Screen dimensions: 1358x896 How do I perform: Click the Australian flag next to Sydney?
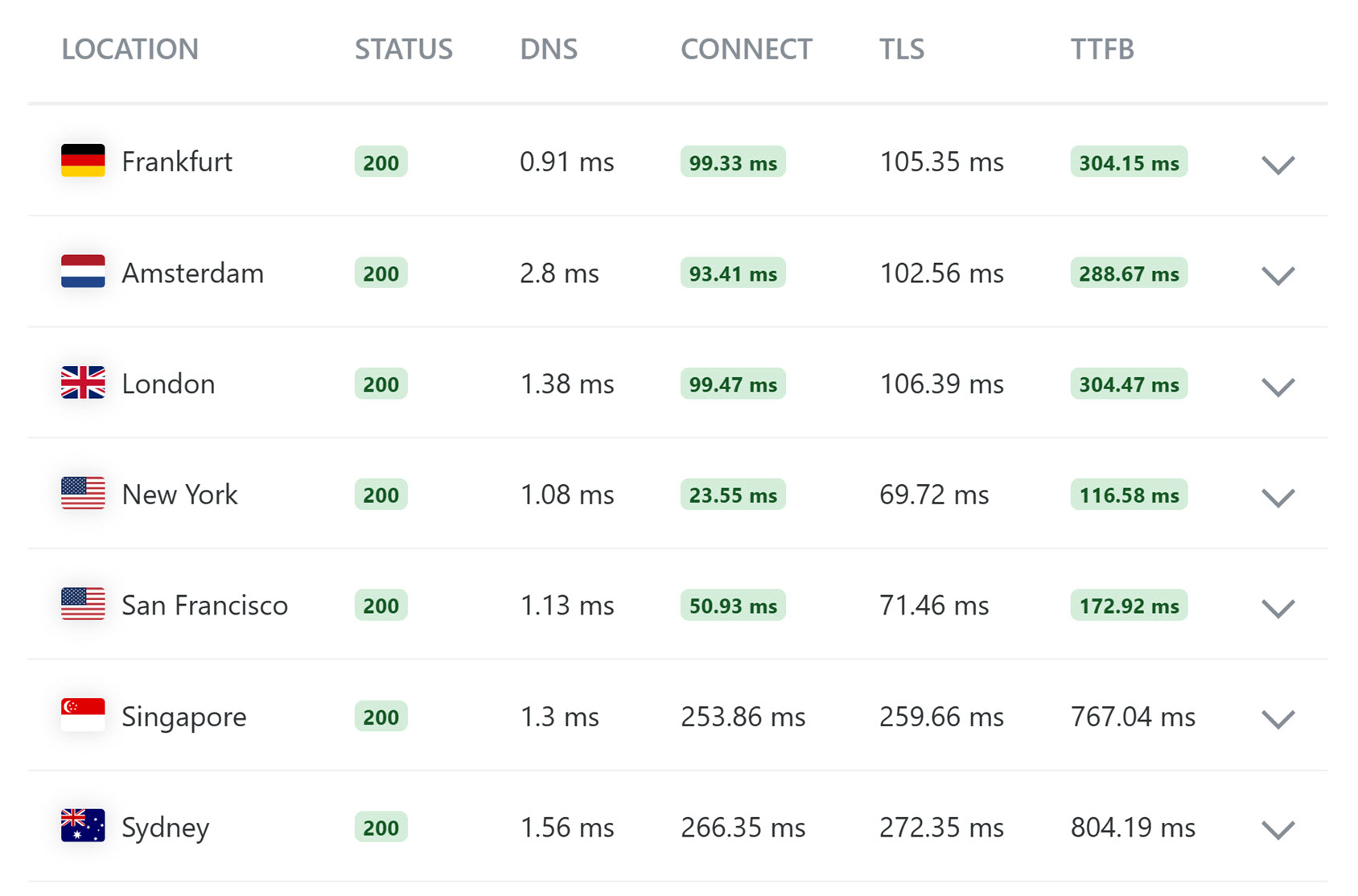coord(82,826)
